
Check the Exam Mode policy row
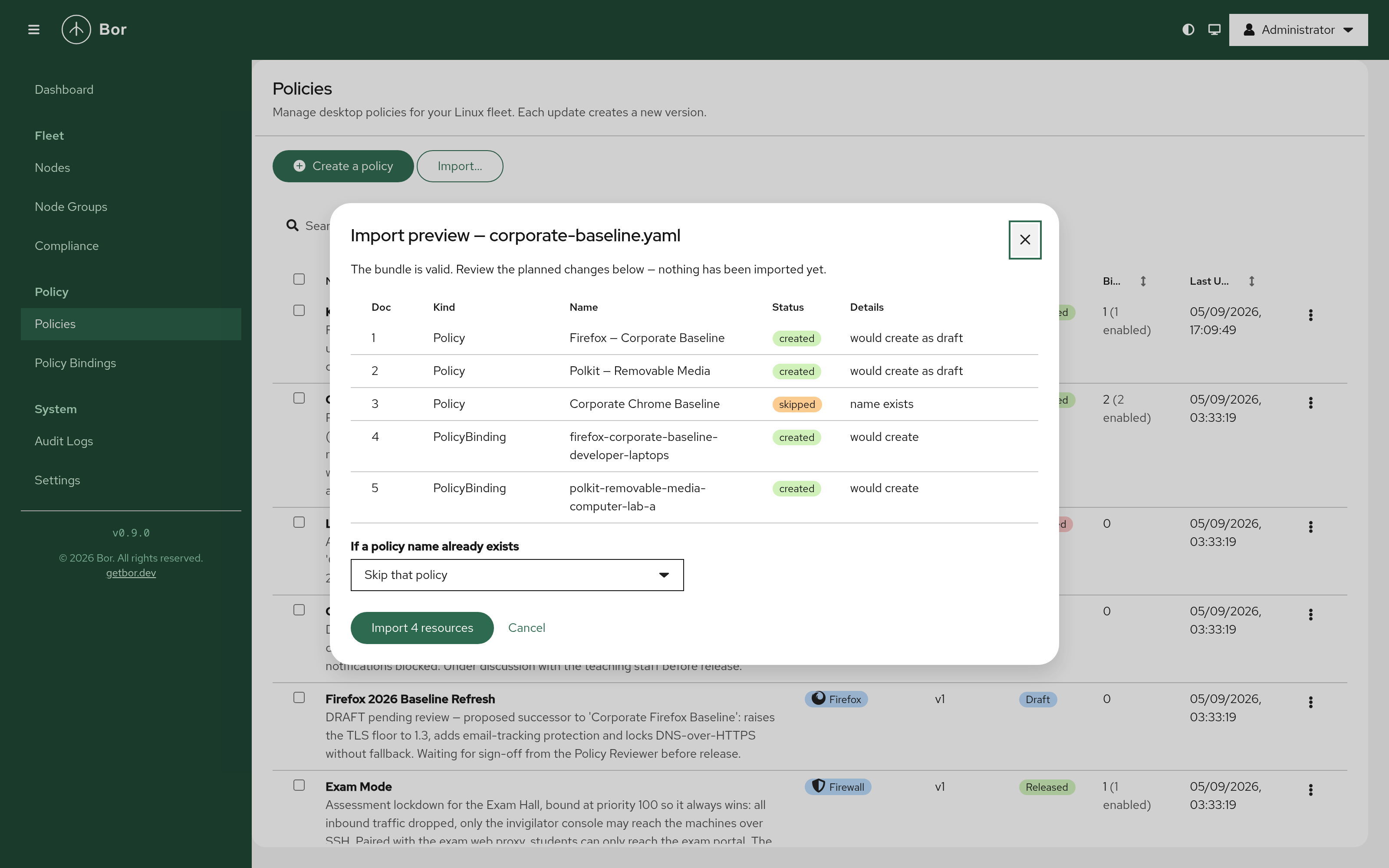pyautogui.click(x=299, y=786)
